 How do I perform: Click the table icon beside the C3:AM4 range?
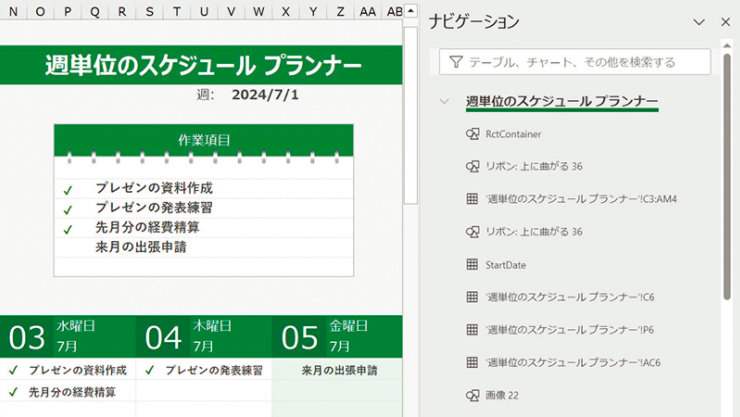coord(472,199)
